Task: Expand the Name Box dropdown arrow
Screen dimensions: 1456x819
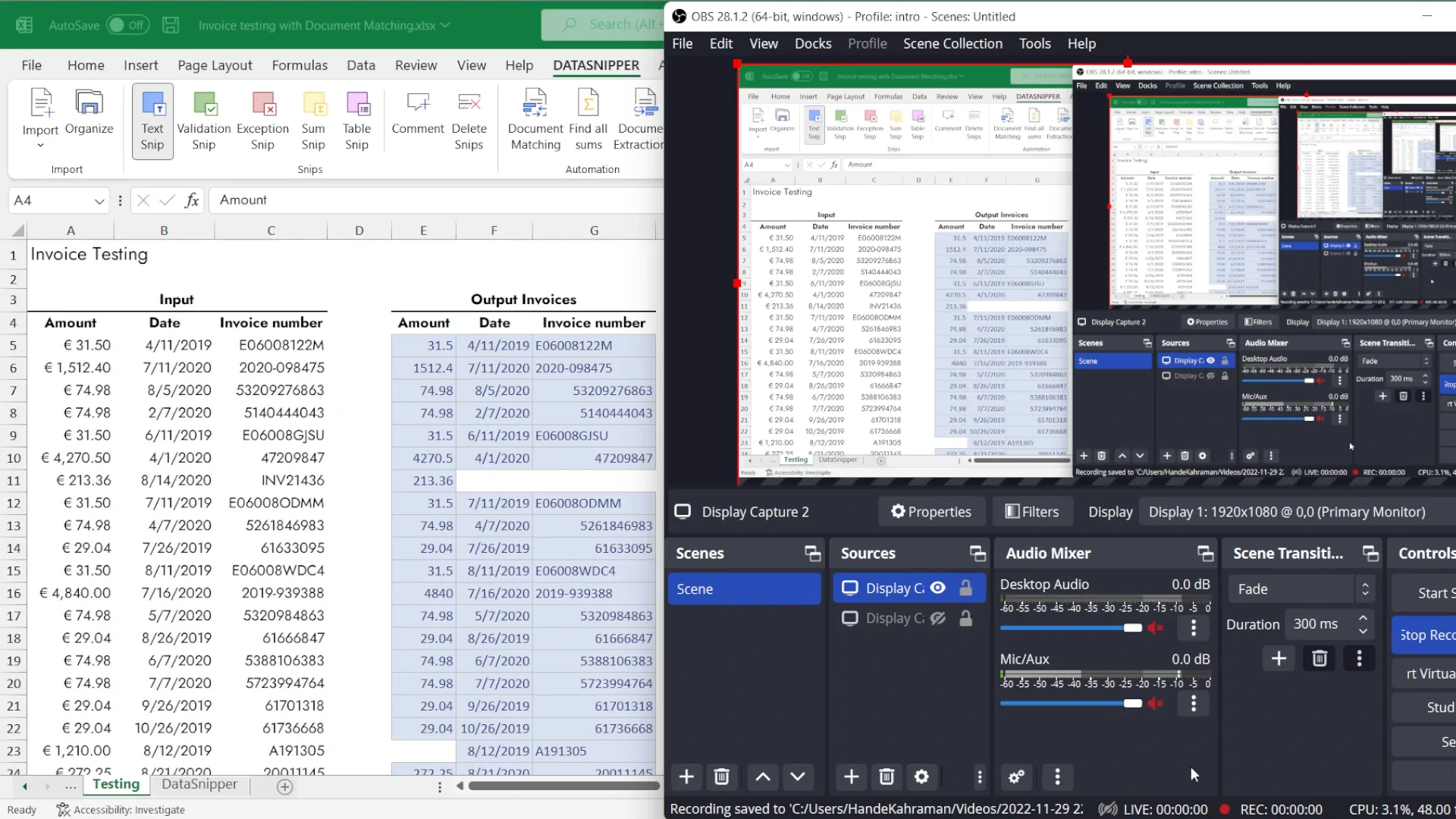Action: (x=99, y=201)
